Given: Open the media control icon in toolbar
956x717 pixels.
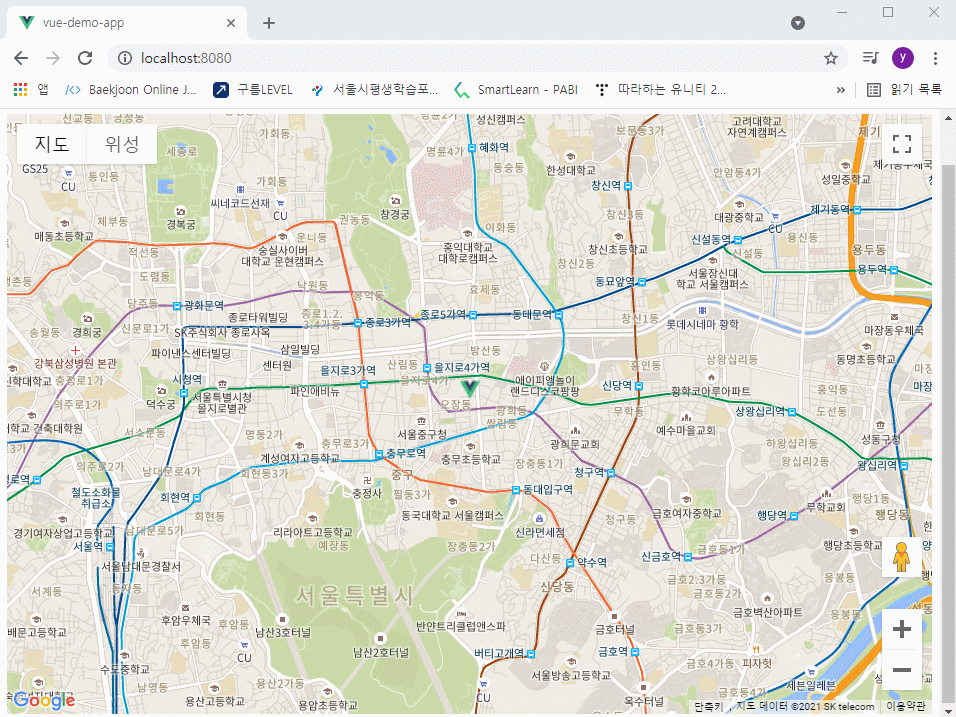Looking at the screenshot, I should (871, 58).
